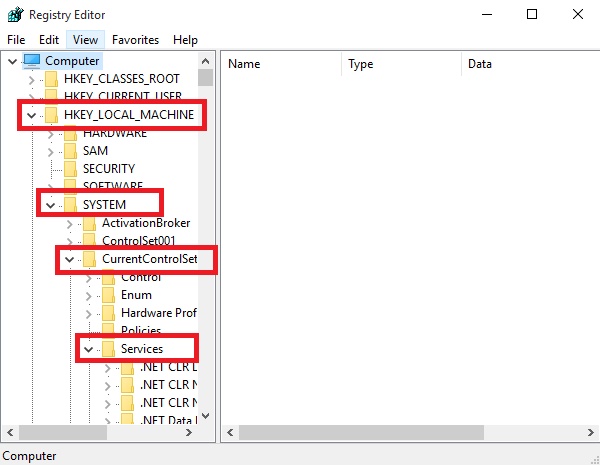Screen dimensions: 600x465
Task: Select the Enum key label
Action: coord(136,295)
